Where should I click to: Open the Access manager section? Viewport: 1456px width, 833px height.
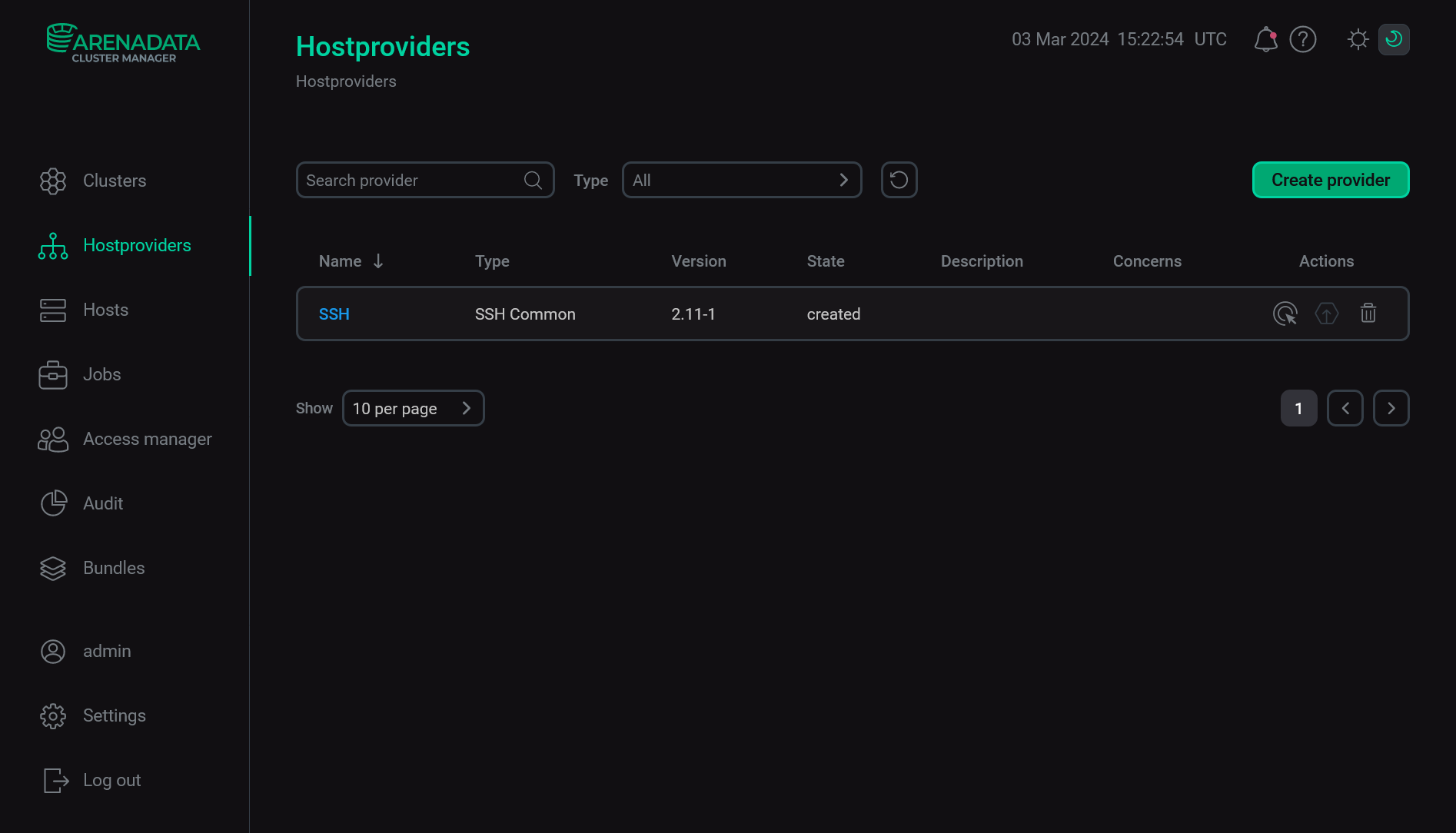tap(147, 439)
